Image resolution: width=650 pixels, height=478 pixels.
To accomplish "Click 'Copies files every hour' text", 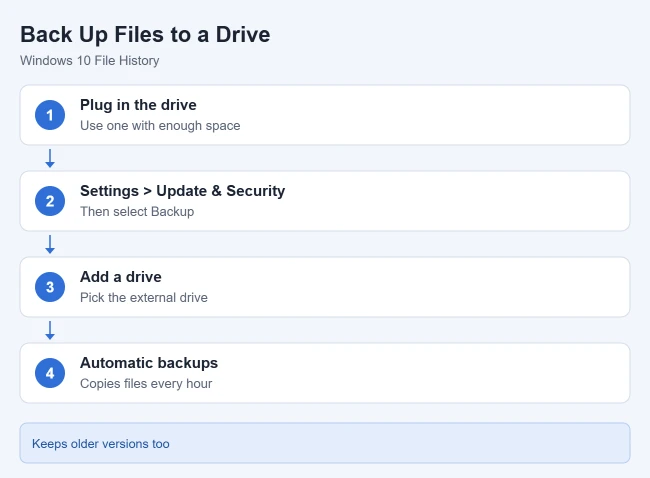I will click(x=146, y=383).
